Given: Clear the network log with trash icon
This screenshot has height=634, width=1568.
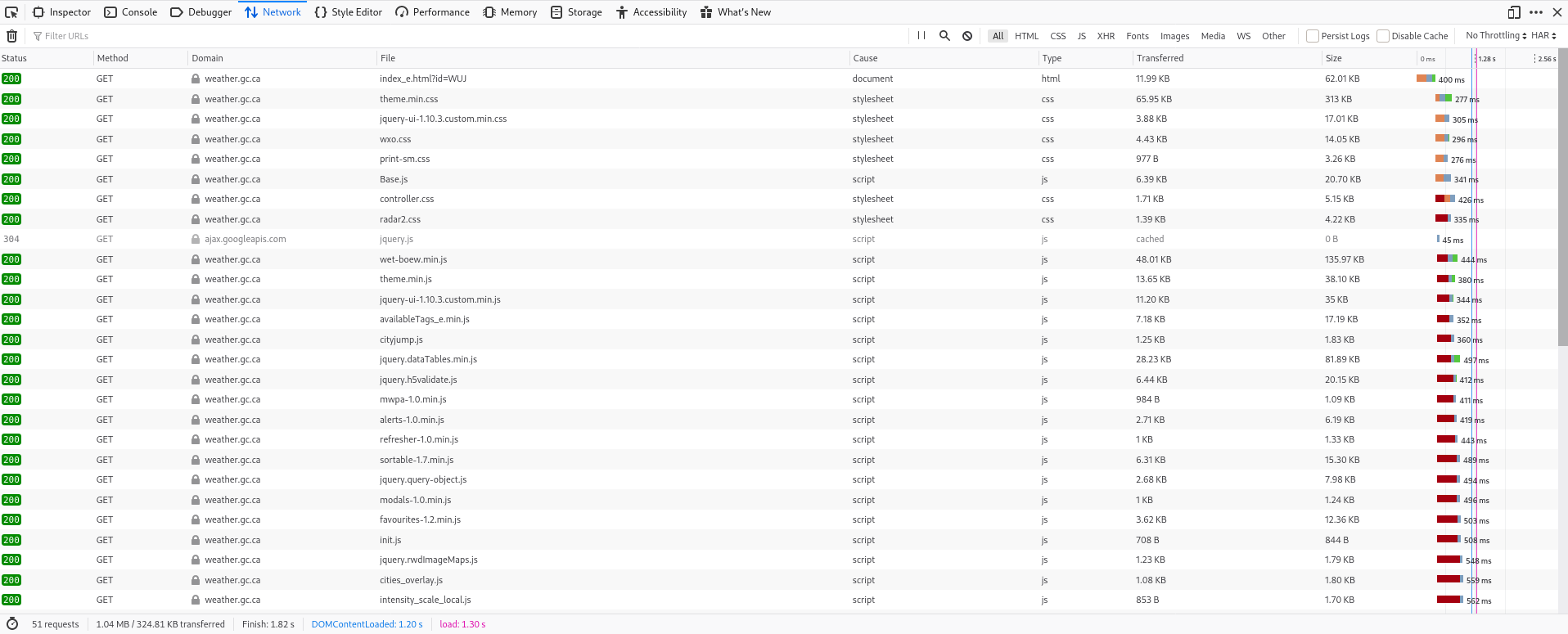Looking at the screenshot, I should click(x=11, y=36).
